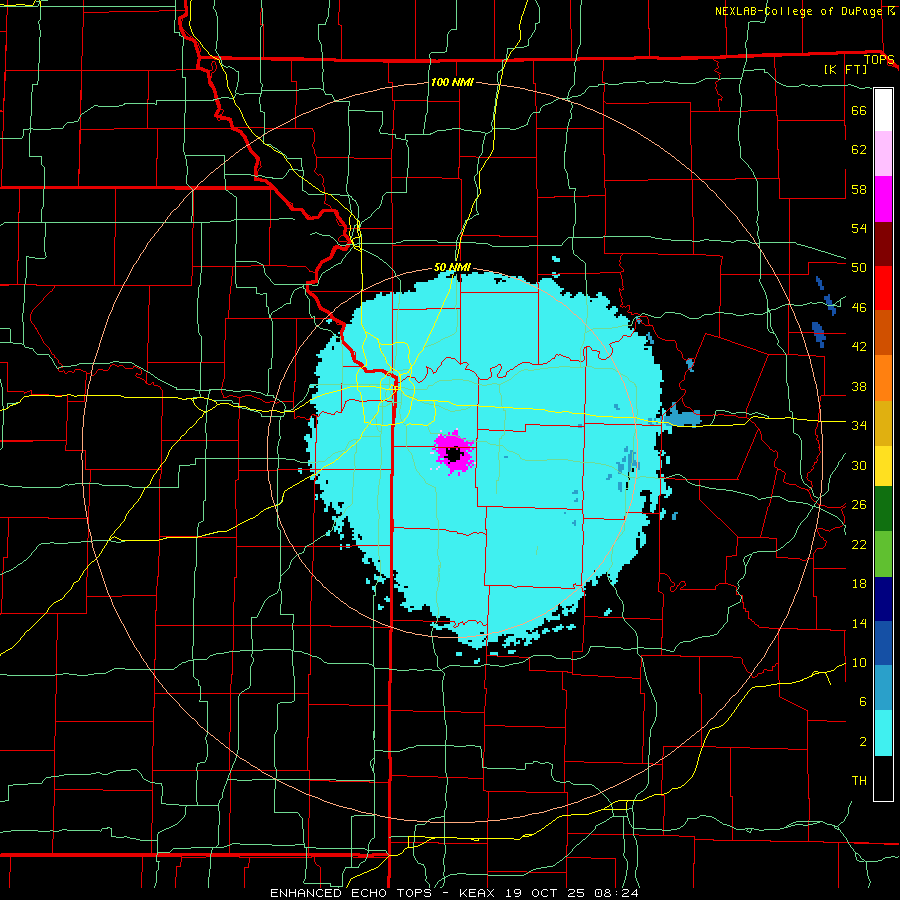900x900 pixels.
Task: Click the legend value '6'
Action: click(x=863, y=702)
